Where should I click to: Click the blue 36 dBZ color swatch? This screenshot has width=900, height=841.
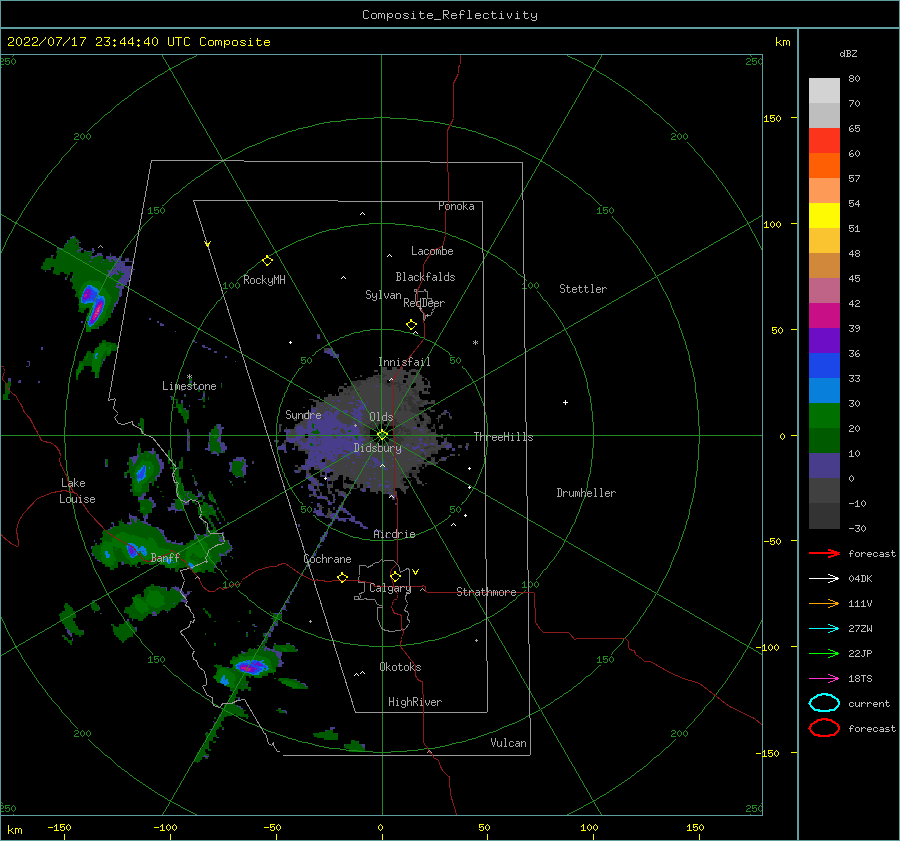point(824,366)
